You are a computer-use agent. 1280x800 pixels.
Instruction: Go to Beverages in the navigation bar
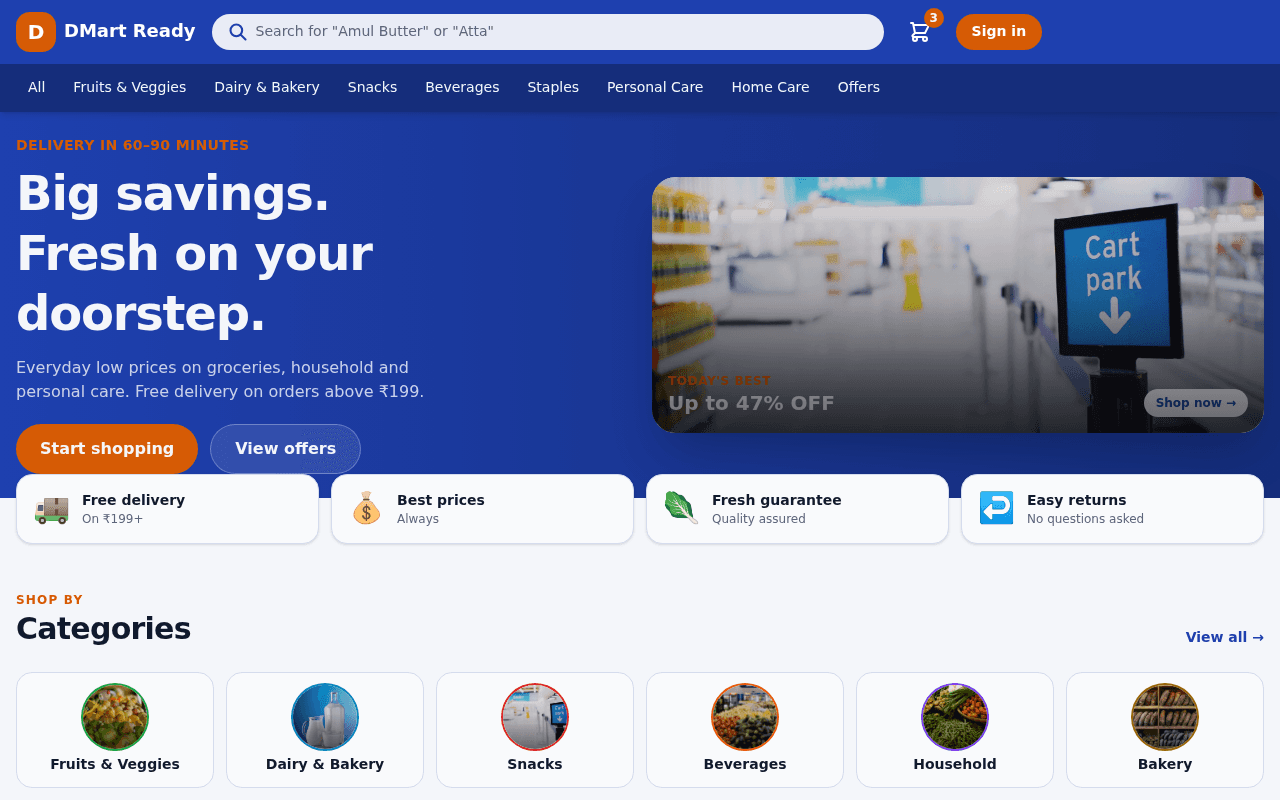pyautogui.click(x=462, y=87)
